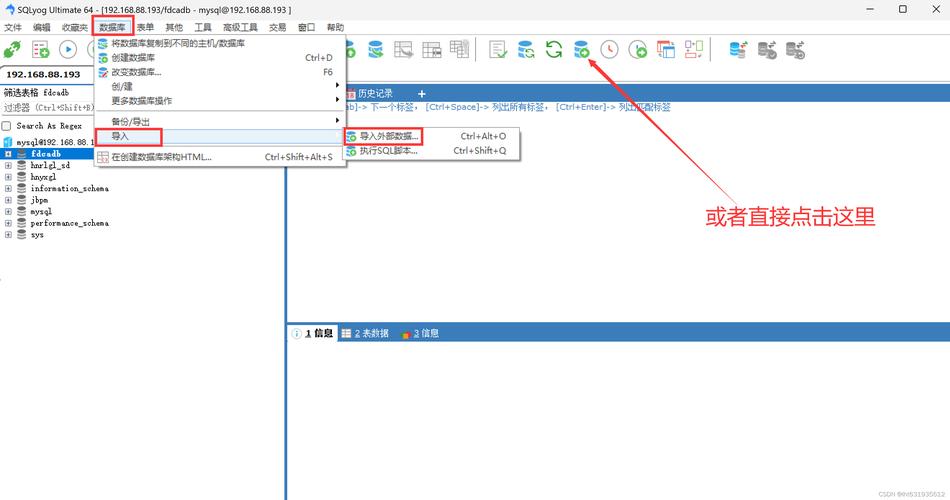
Task: Open the 工具 menu
Action: click(203, 27)
